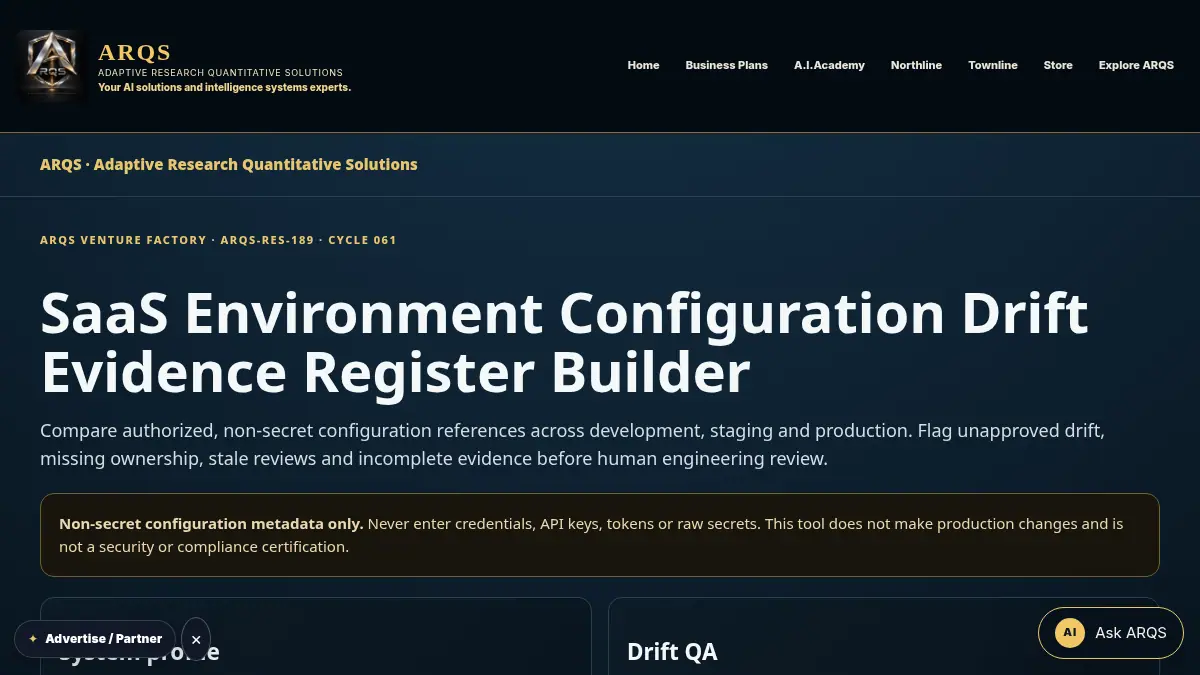Click the ARQS brand name heading
Image resolution: width=1200 pixels, height=675 pixels.
[x=135, y=53]
